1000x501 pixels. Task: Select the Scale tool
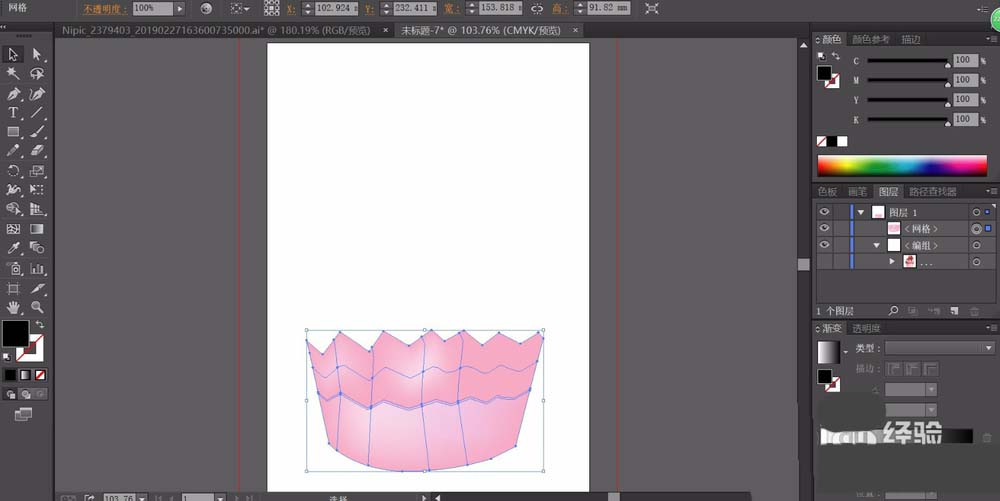coord(37,171)
